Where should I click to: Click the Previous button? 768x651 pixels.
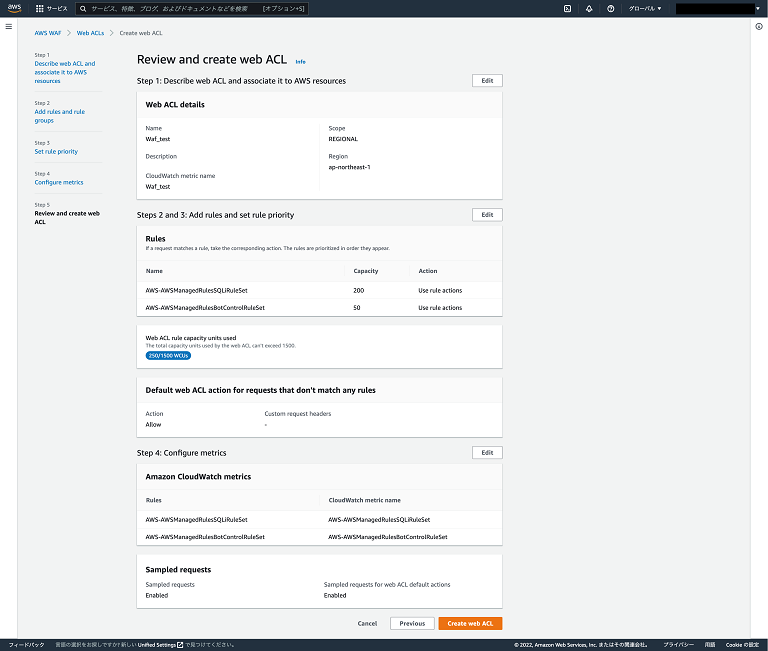[412, 623]
